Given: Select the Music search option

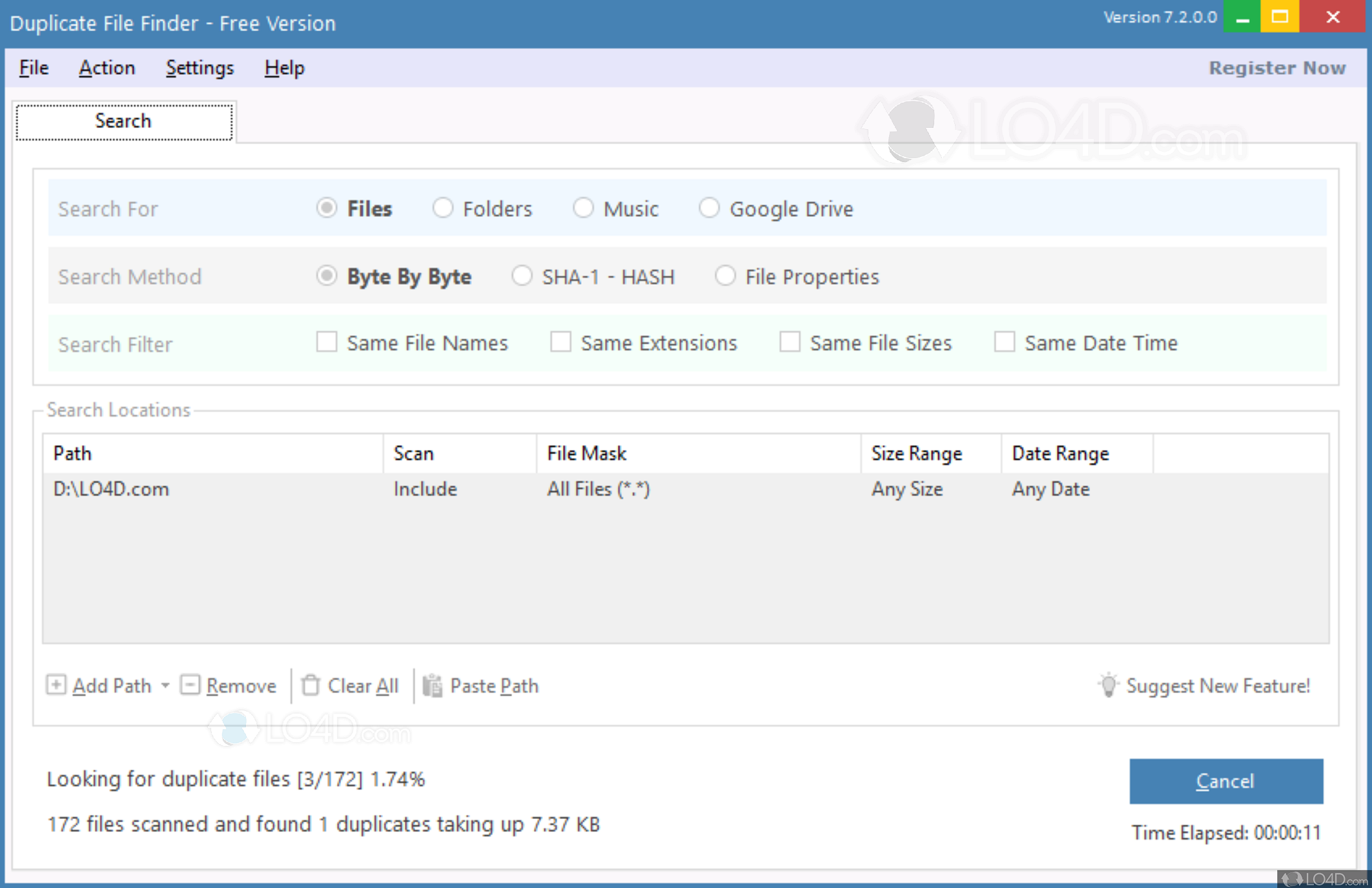Looking at the screenshot, I should (583, 209).
